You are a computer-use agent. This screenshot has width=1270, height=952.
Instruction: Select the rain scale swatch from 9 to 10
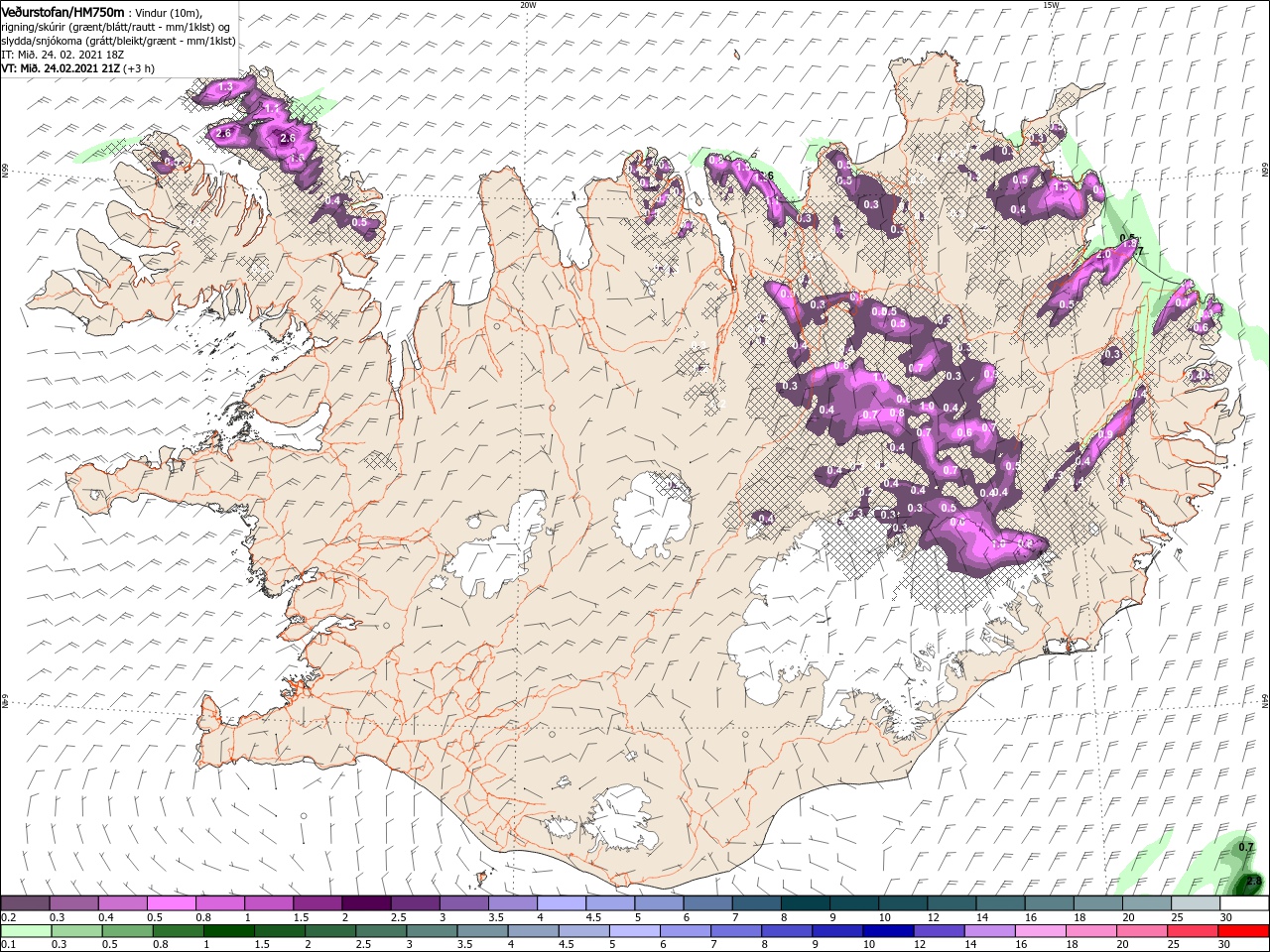point(838,930)
